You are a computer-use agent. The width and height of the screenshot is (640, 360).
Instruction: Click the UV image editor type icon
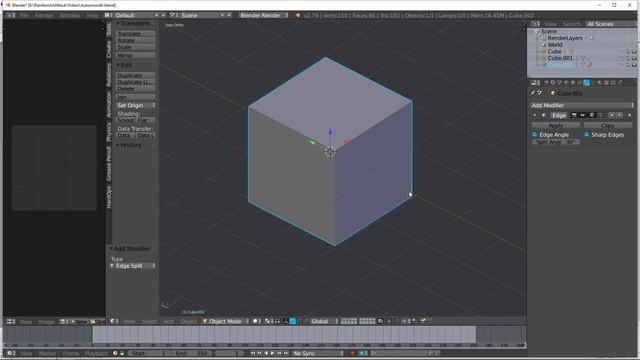click(x=11, y=322)
